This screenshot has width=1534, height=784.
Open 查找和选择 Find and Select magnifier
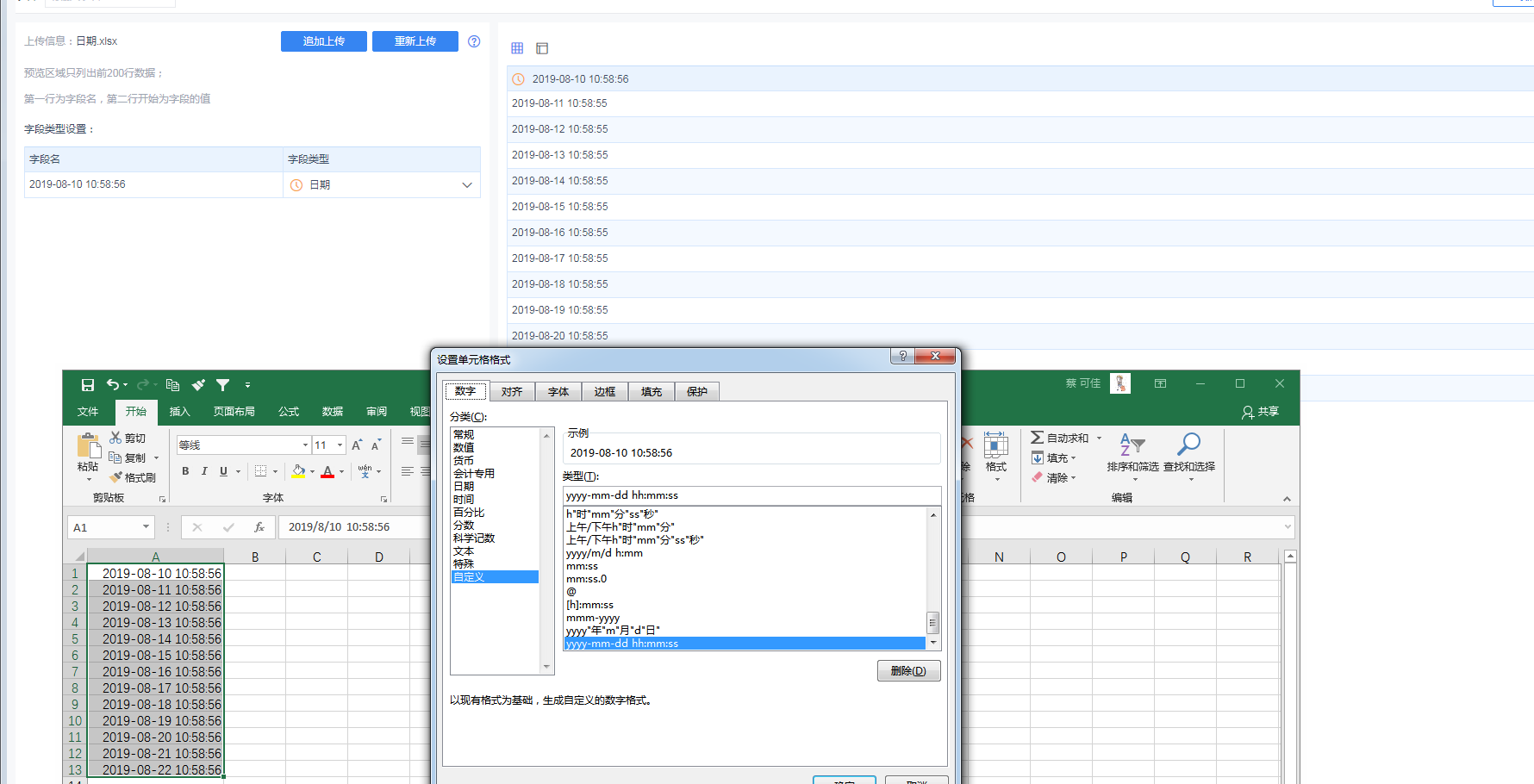pos(1189,456)
